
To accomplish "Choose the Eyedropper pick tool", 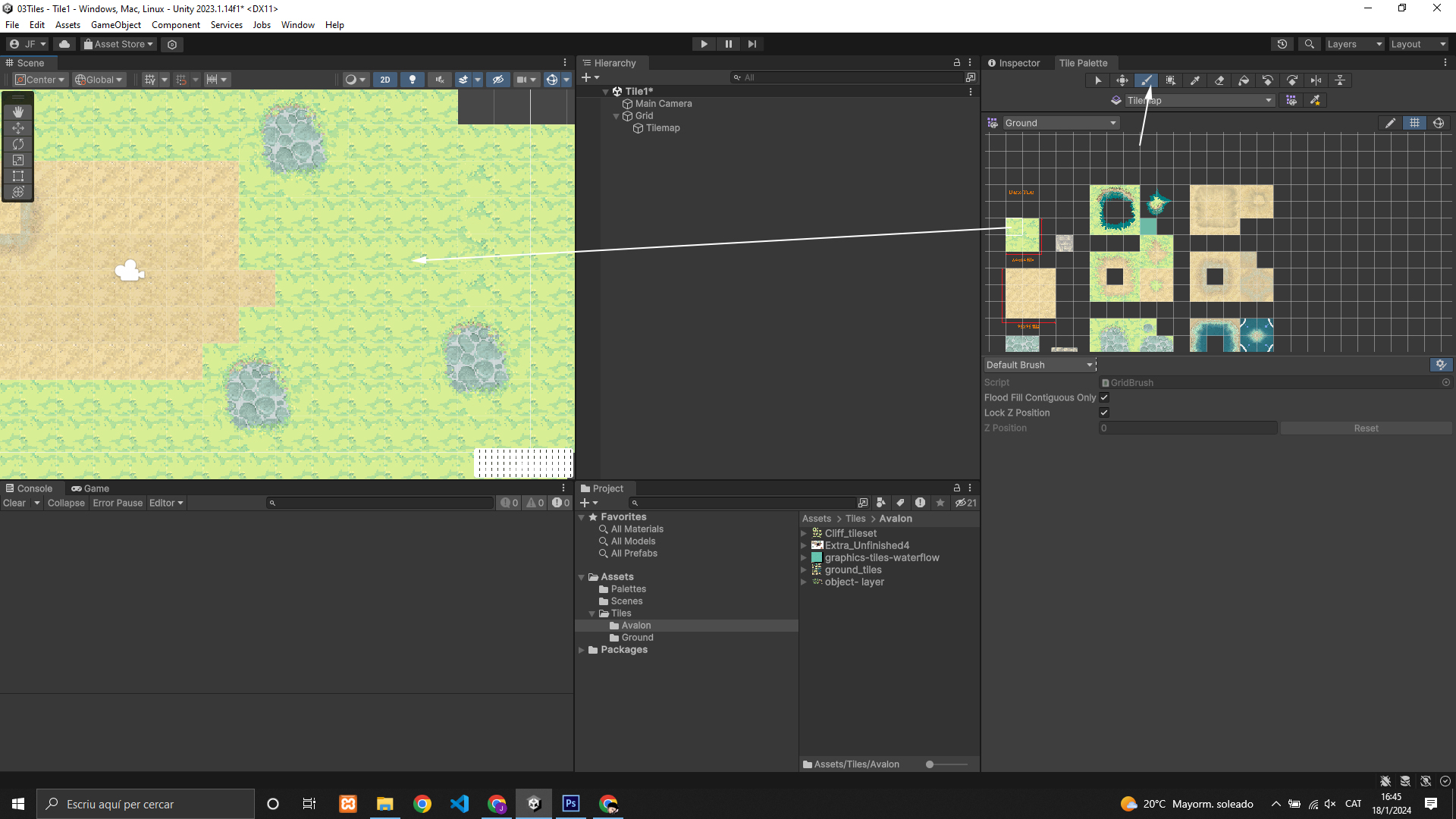I will (x=1195, y=80).
